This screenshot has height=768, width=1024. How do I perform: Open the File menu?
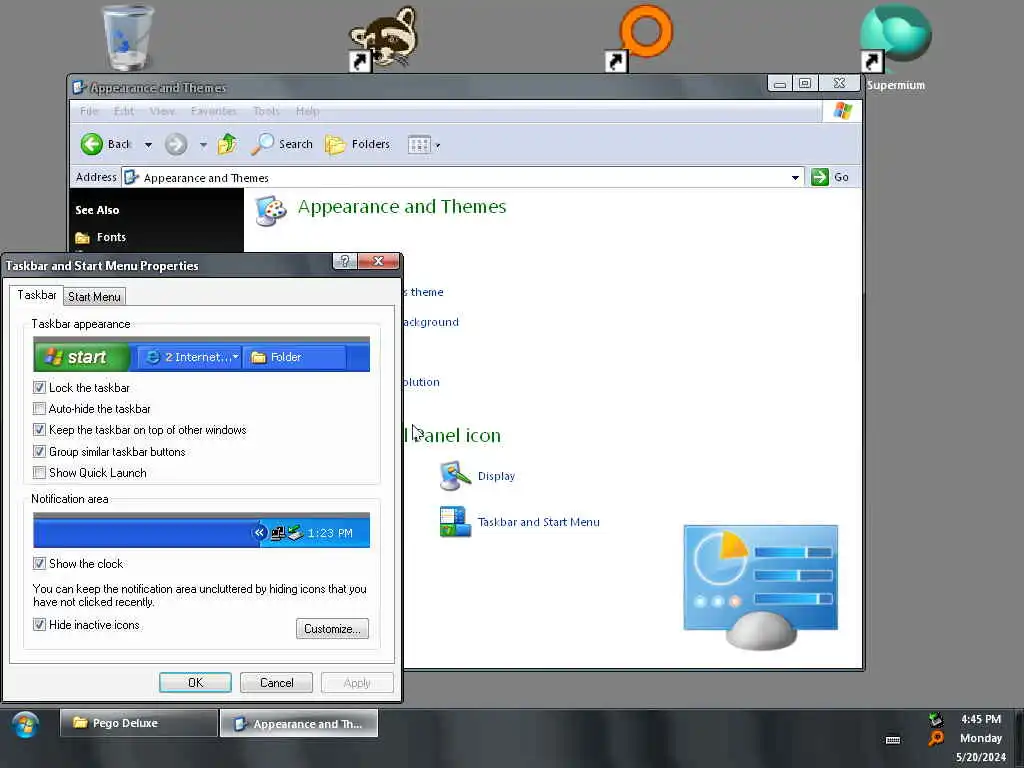89,111
